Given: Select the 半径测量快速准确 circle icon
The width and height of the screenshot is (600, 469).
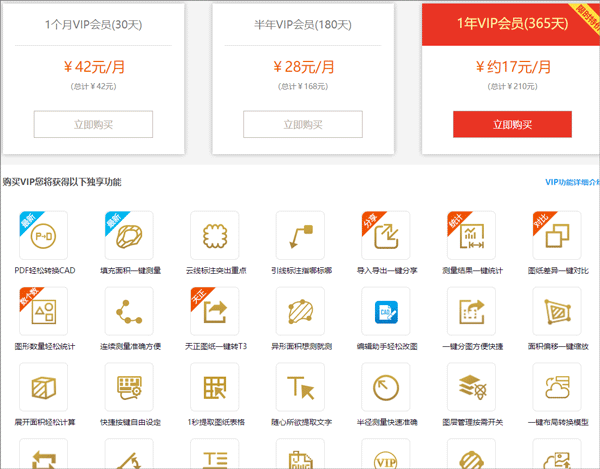Looking at the screenshot, I should (x=386, y=387).
